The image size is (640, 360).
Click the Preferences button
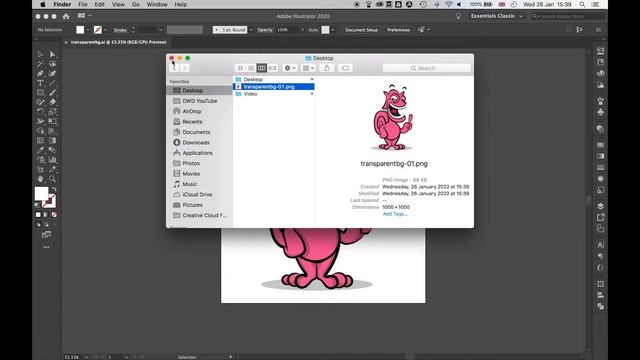pos(398,30)
